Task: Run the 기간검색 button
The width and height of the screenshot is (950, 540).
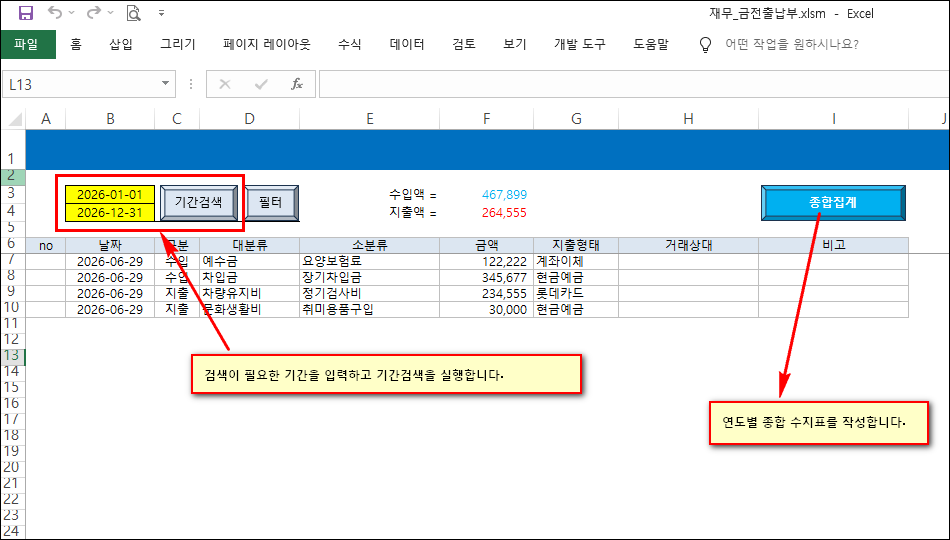Action: tap(199, 202)
